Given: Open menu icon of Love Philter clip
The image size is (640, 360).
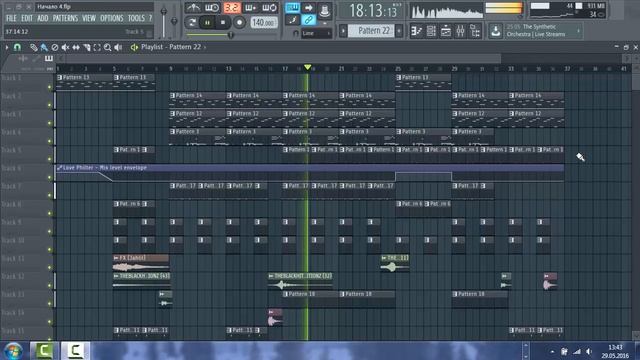Looking at the screenshot, I should click(x=60, y=168).
